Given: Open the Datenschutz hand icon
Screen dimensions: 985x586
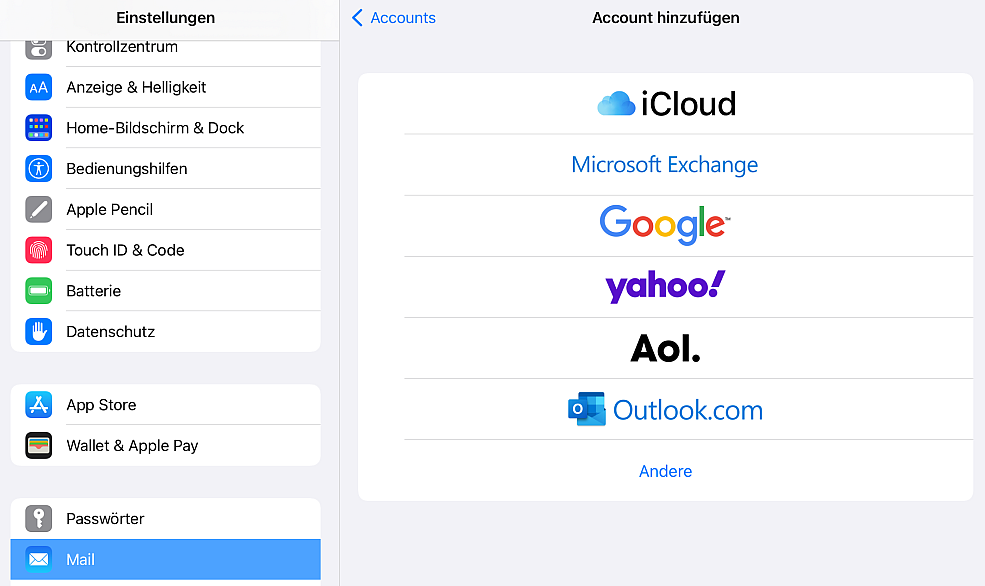Looking at the screenshot, I should click(38, 332).
